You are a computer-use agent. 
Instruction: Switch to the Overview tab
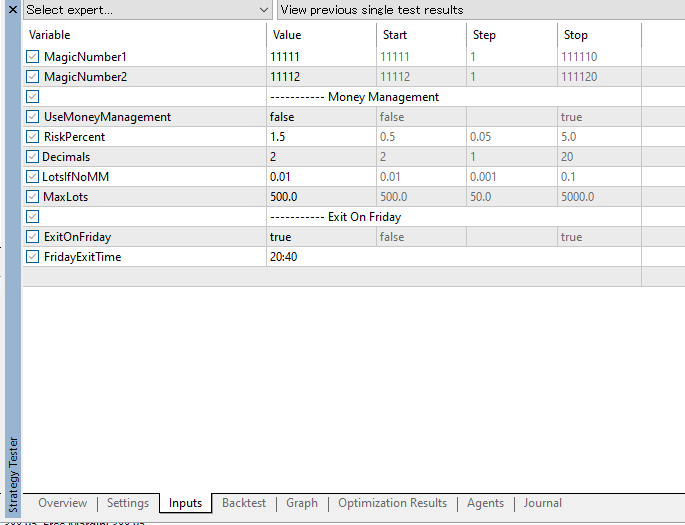click(x=62, y=503)
